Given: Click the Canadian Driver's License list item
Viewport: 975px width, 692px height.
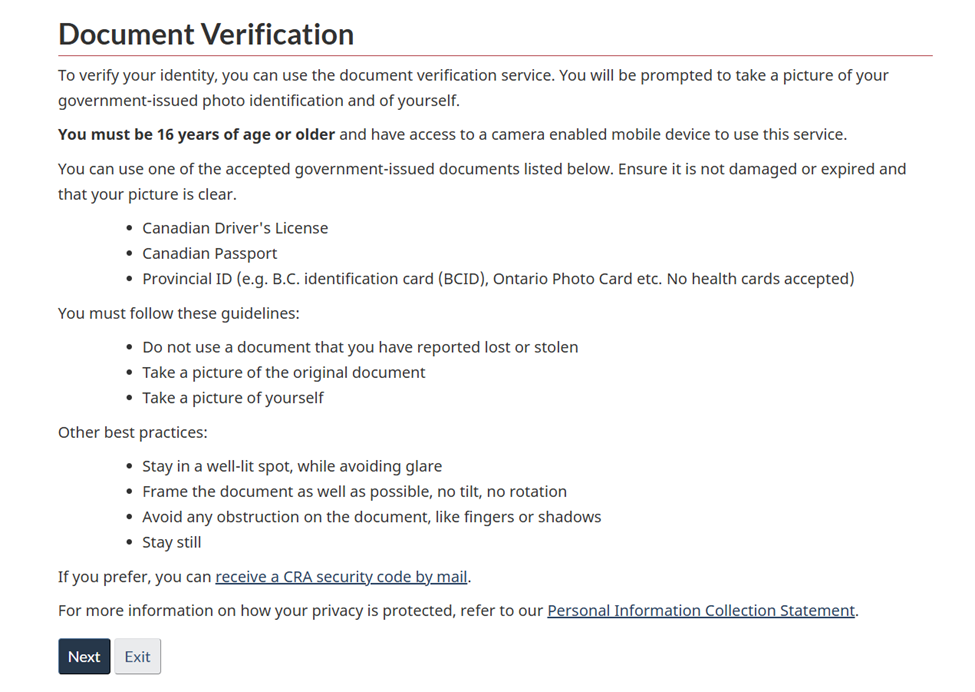Looking at the screenshot, I should click(x=235, y=228).
